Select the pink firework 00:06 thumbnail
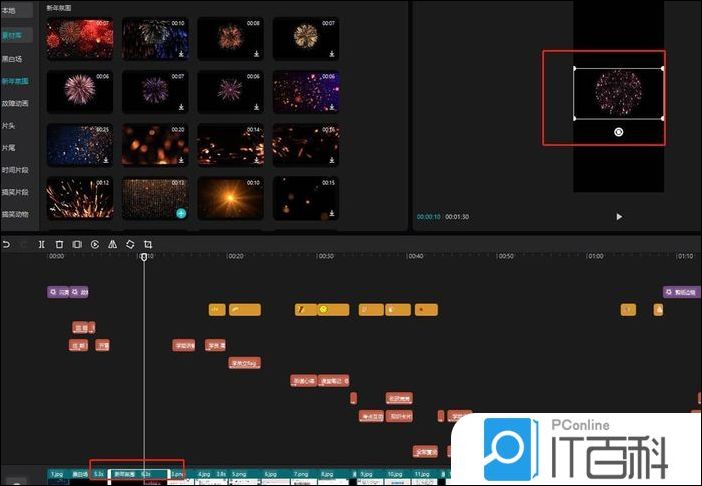 [x=80, y=92]
